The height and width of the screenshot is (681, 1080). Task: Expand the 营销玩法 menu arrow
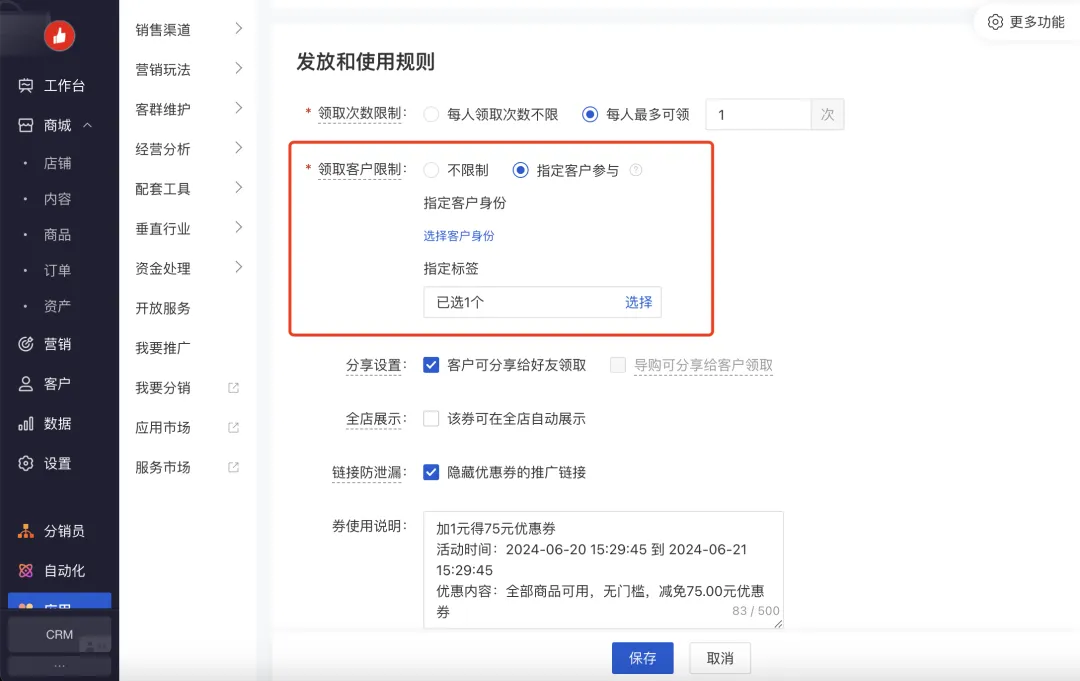[239, 69]
